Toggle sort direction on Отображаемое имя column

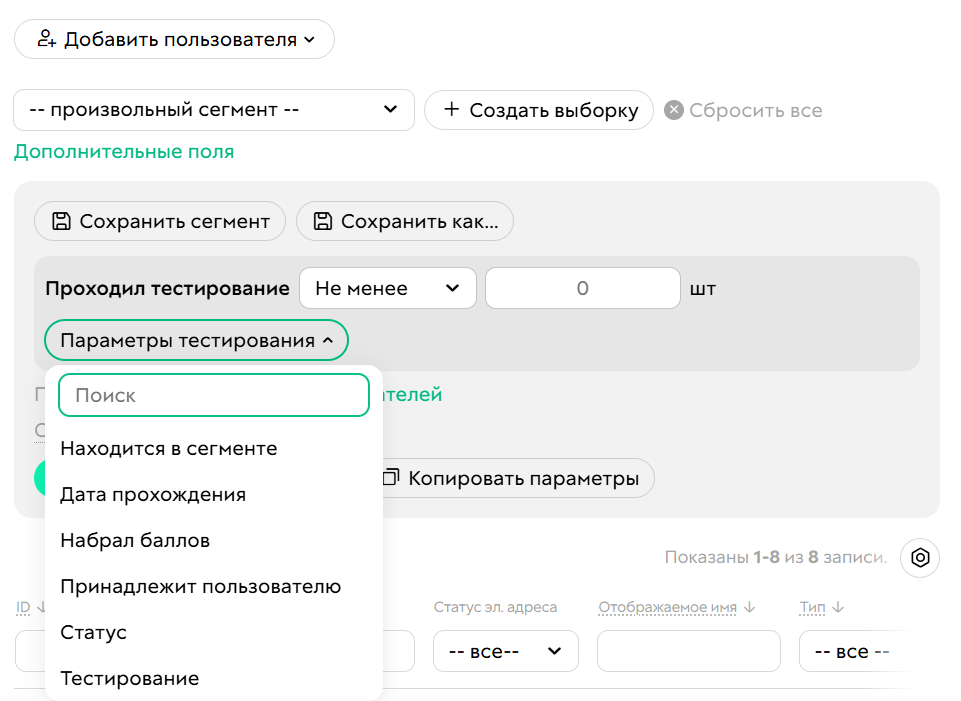click(x=748, y=606)
